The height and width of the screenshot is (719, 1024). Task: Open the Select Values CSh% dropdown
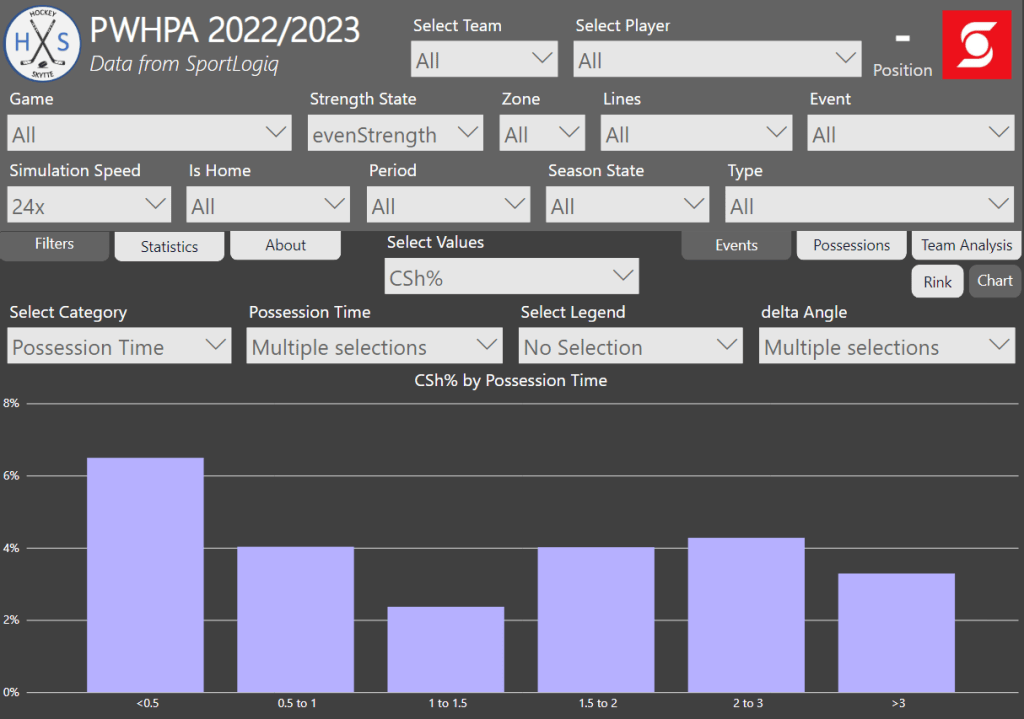(511, 277)
